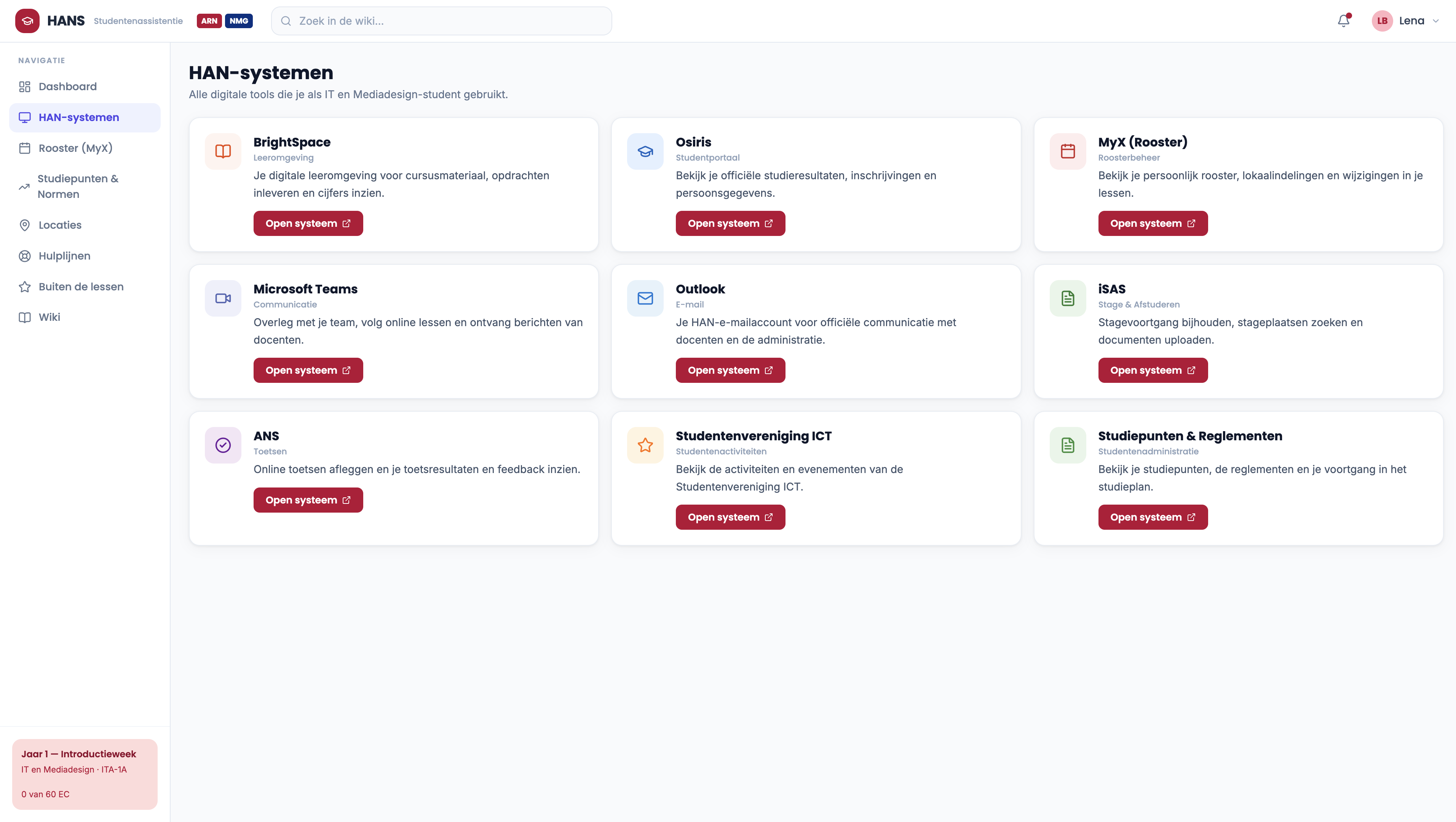The image size is (1456, 822).
Task: Click the Outlook envelope icon
Action: [645, 298]
